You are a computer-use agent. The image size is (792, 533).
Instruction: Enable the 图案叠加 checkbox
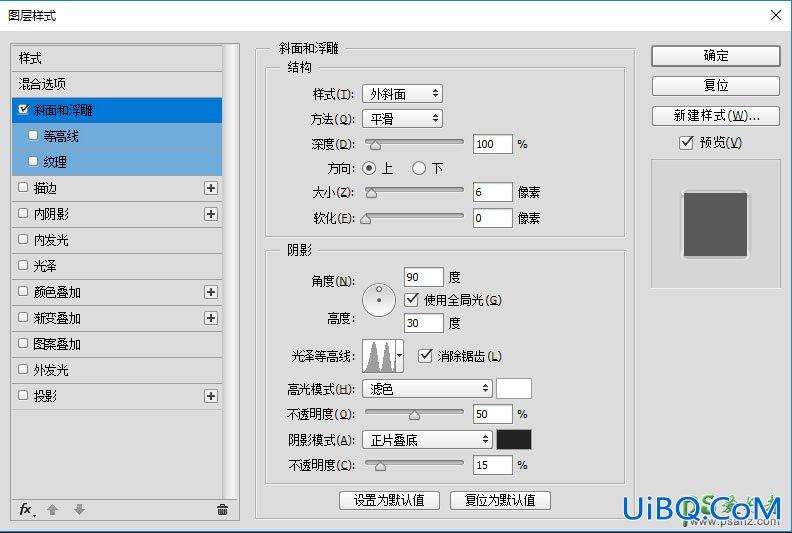click(x=23, y=343)
